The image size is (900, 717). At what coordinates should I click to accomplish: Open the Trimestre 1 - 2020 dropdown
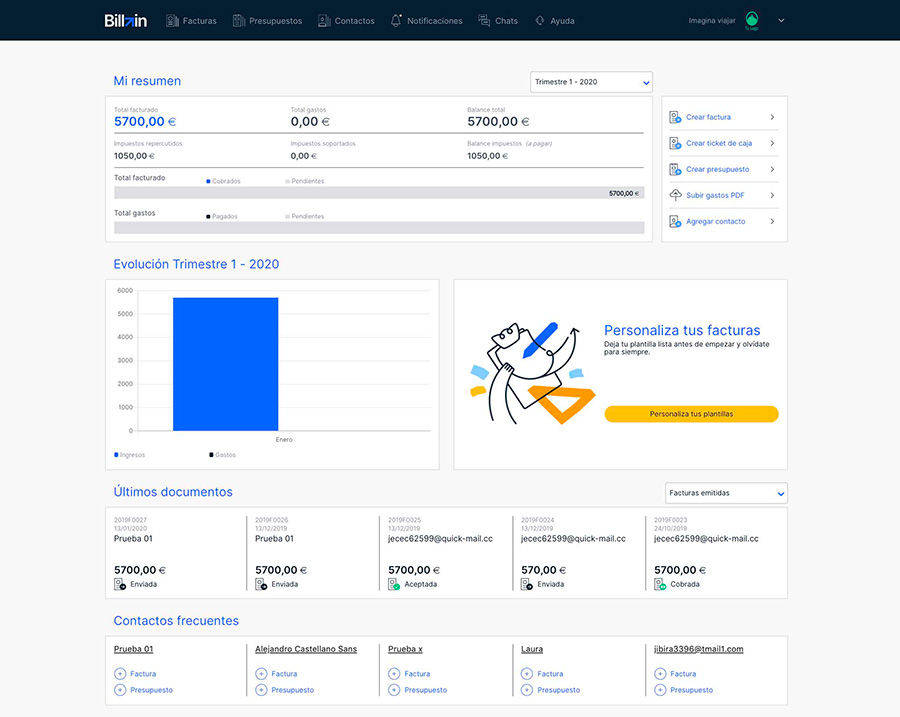(592, 82)
